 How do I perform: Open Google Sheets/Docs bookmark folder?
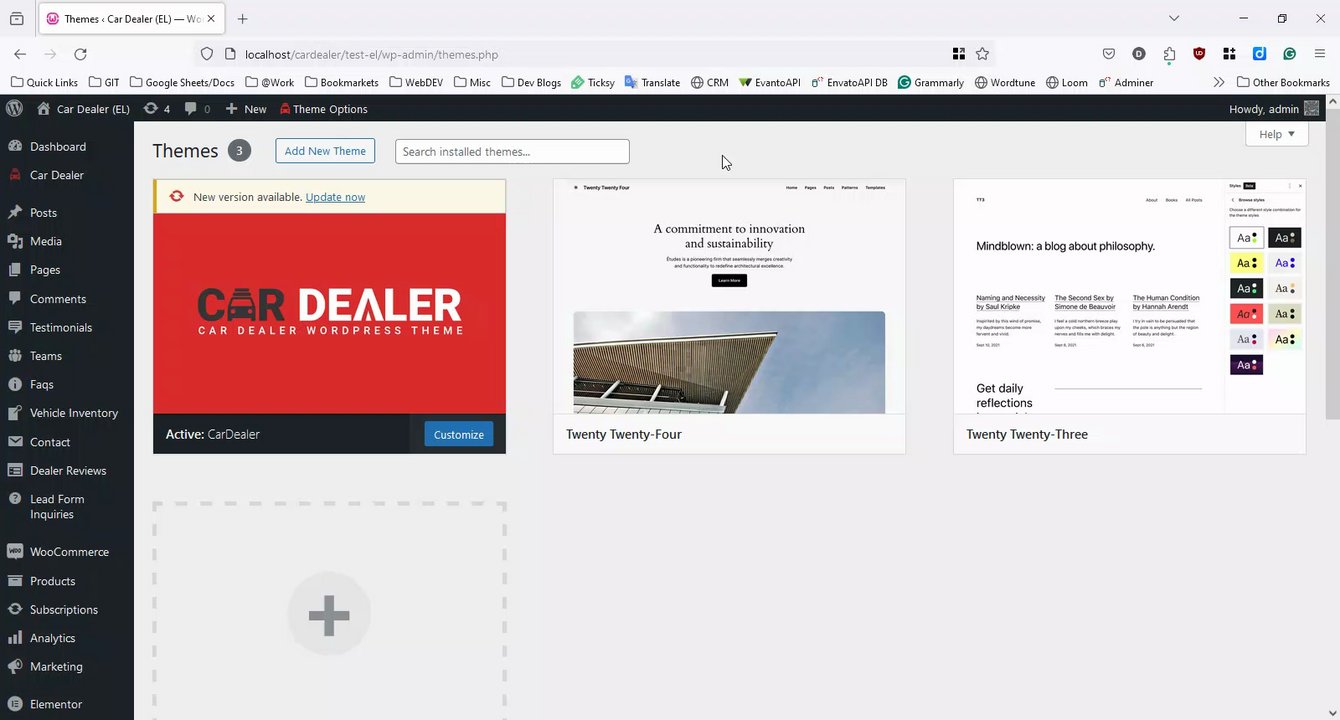pos(183,82)
